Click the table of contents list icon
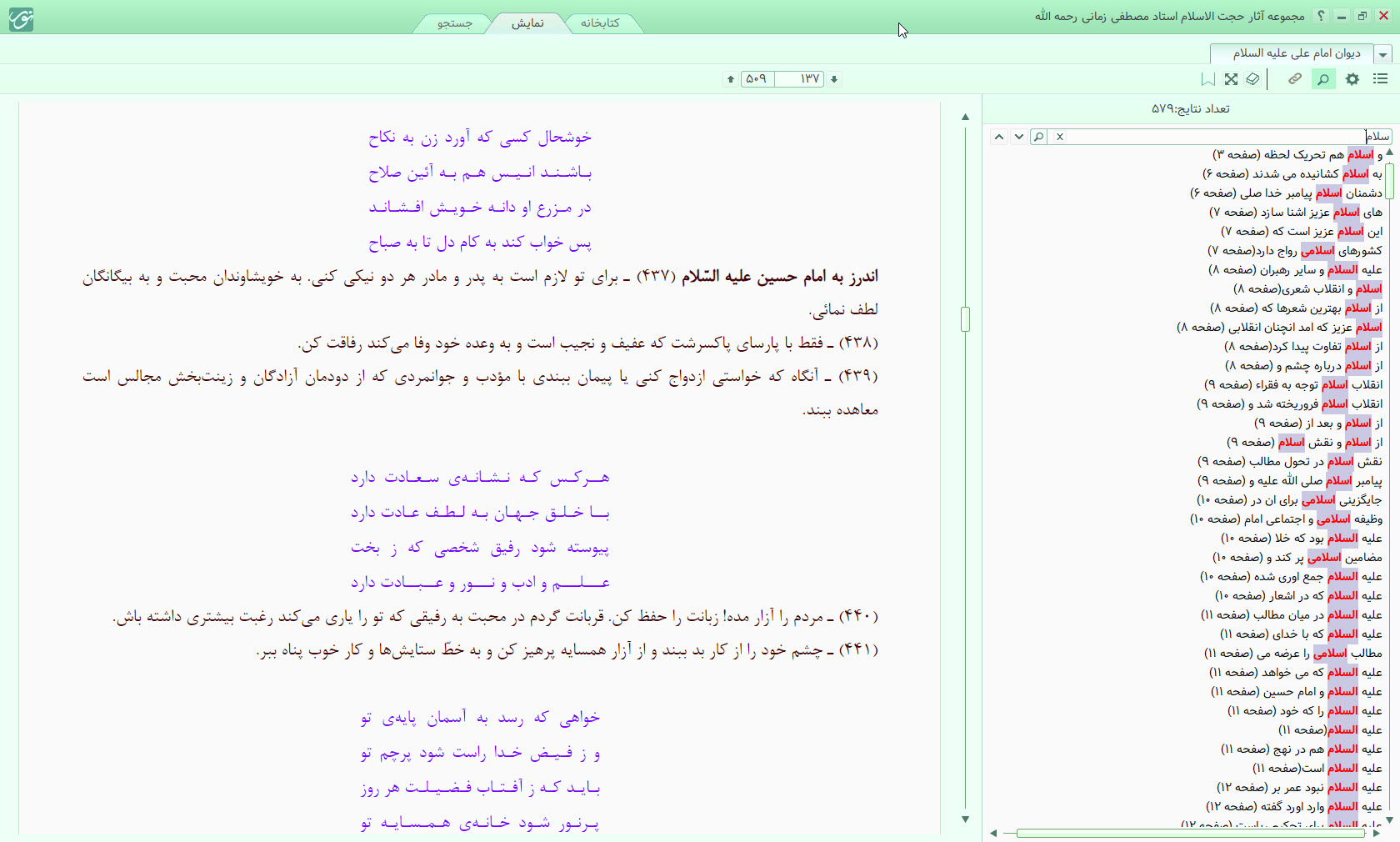 point(1381,79)
